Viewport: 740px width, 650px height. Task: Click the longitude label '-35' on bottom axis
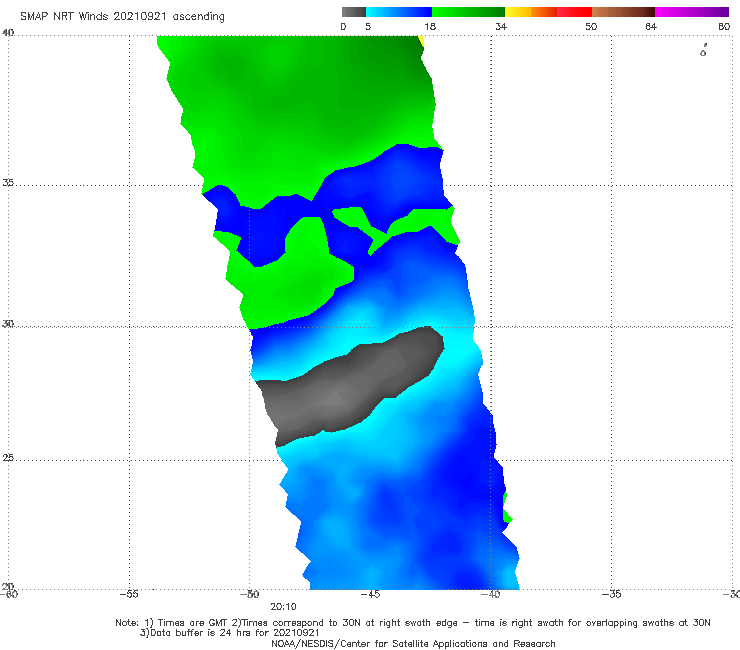click(x=611, y=594)
